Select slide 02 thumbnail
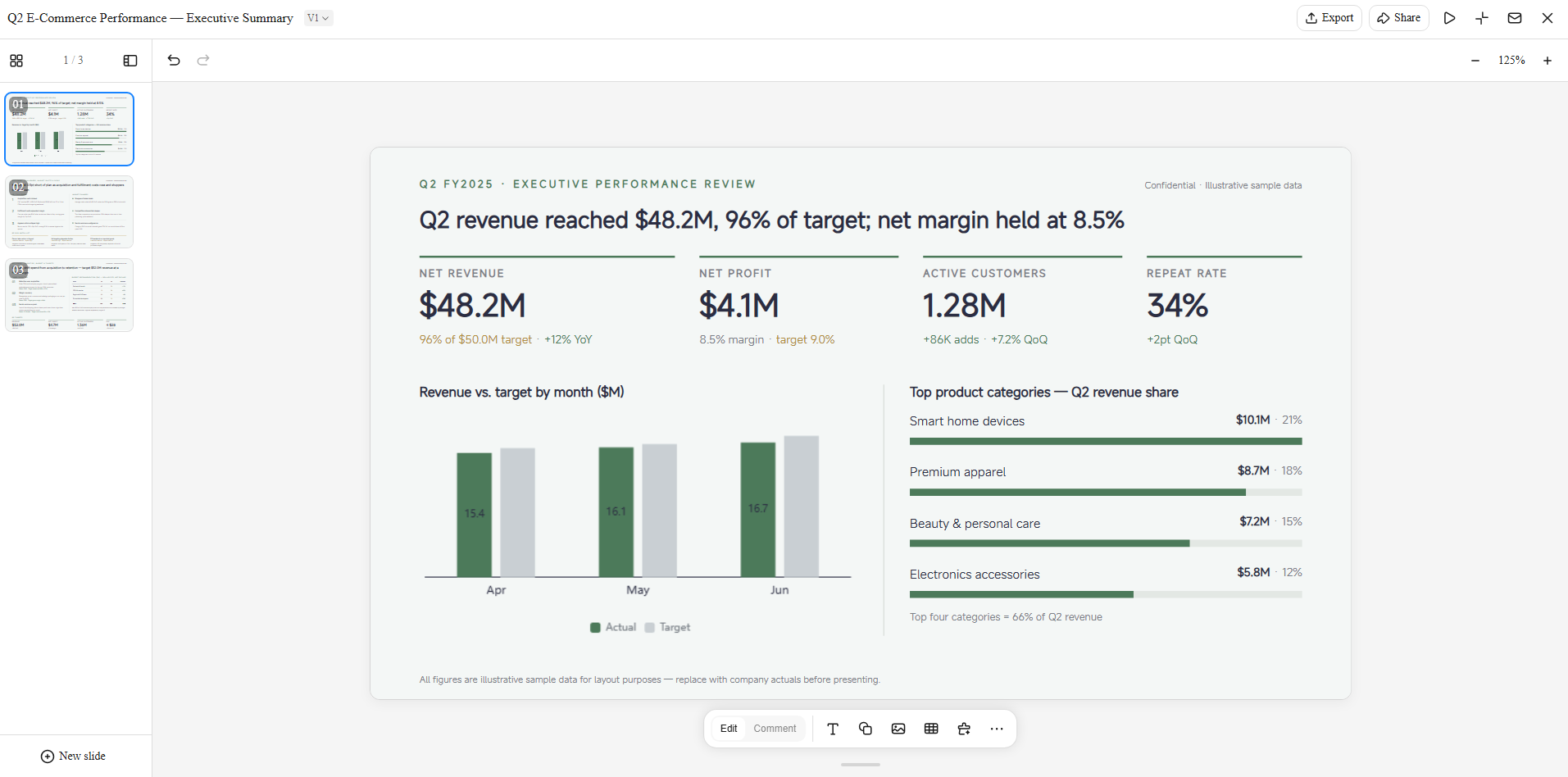1568x777 pixels. pos(70,212)
